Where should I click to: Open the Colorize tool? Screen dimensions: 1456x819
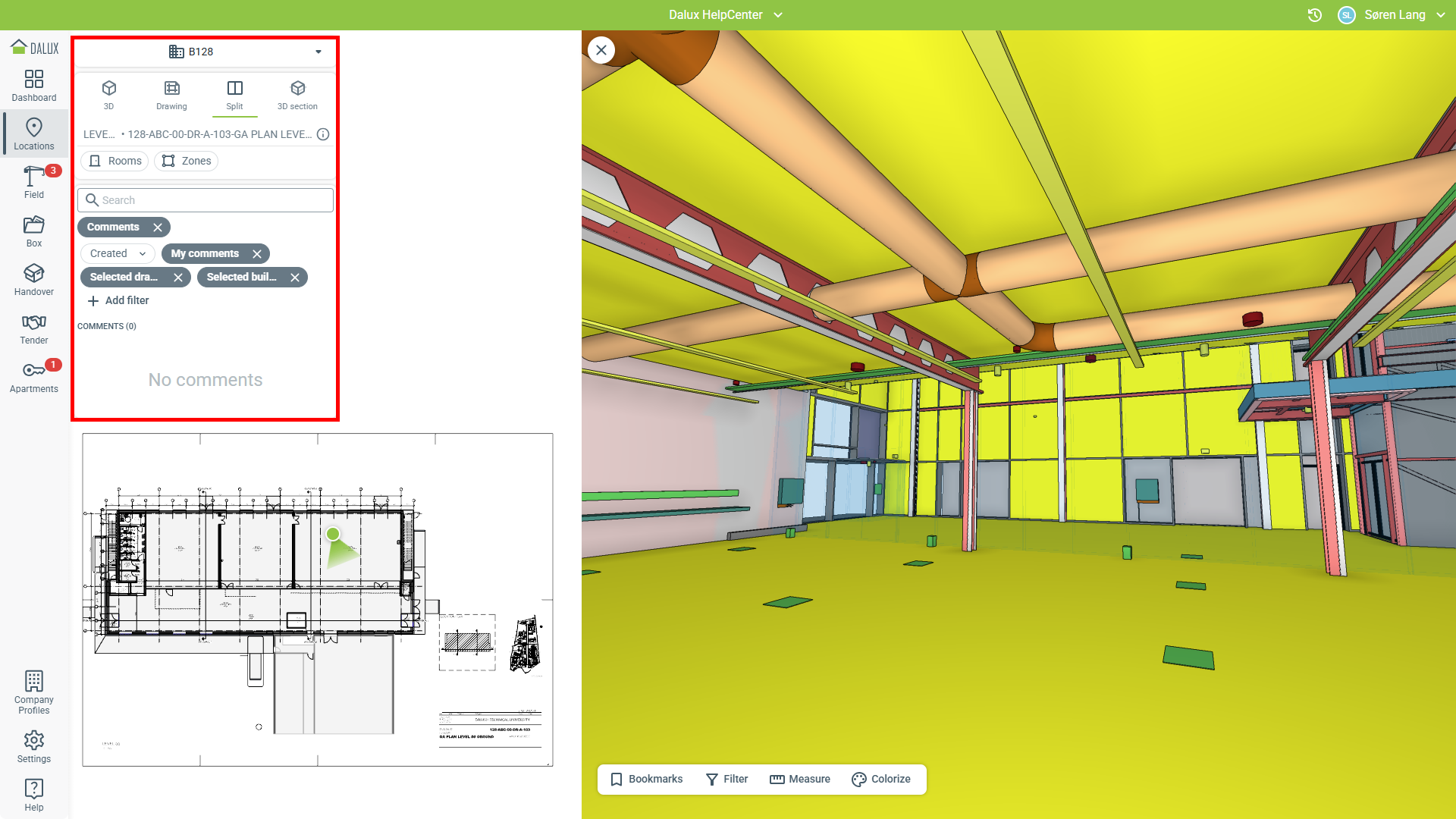[x=881, y=779]
